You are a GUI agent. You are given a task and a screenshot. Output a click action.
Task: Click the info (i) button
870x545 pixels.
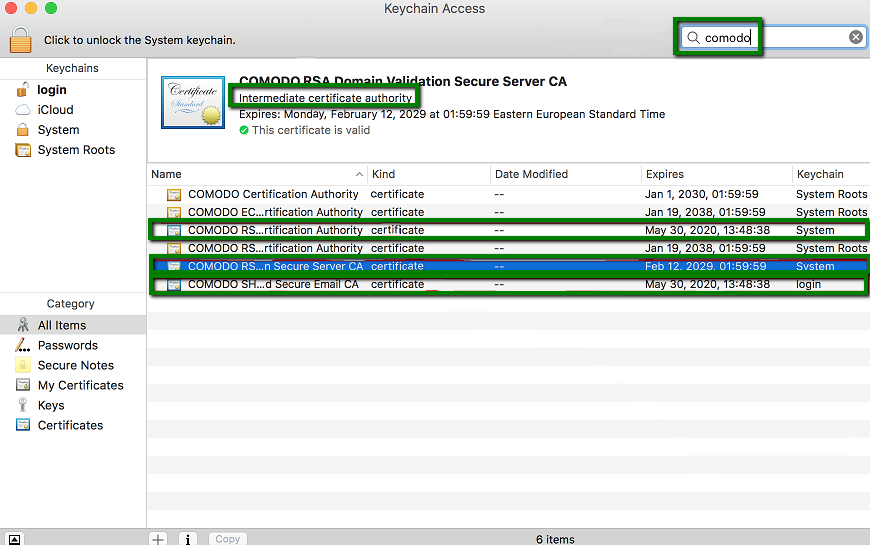(x=188, y=539)
